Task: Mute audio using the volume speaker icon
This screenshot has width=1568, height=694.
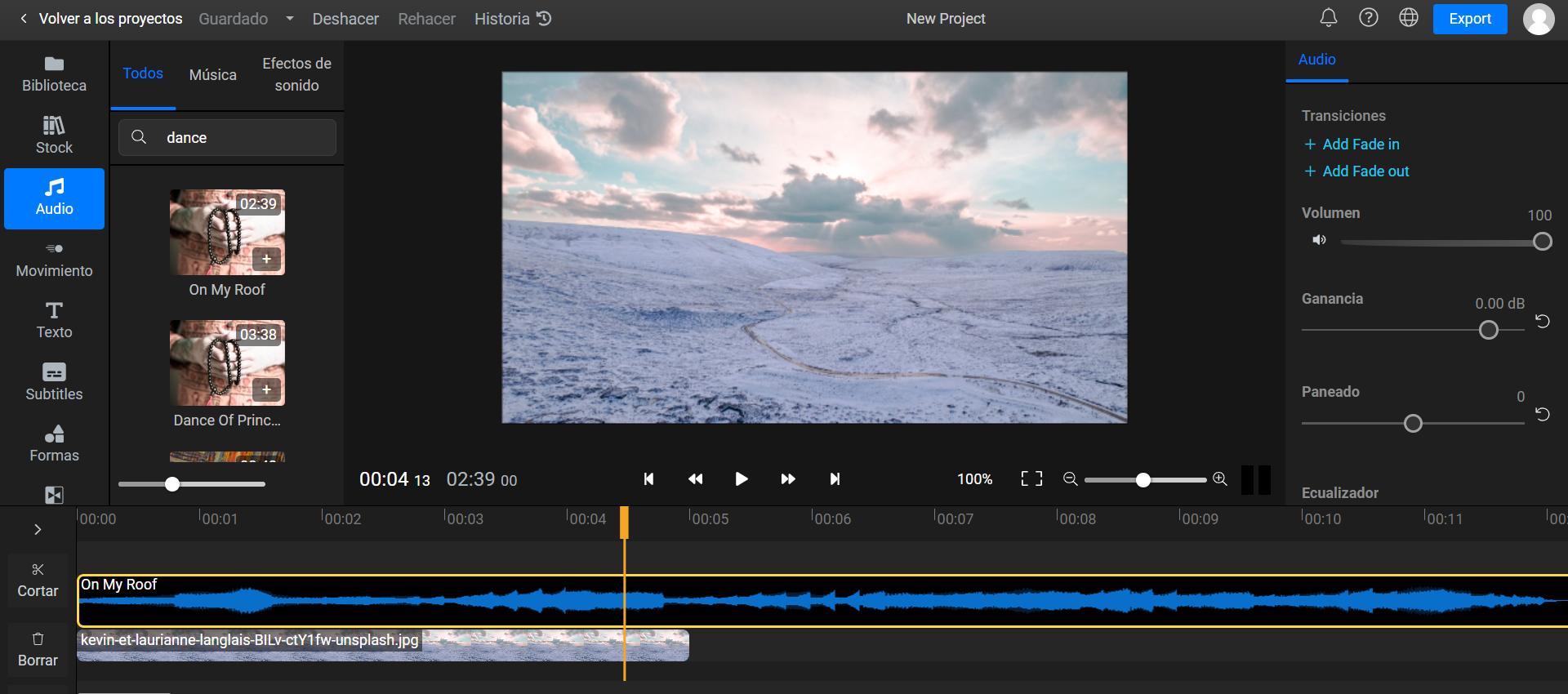Action: pyautogui.click(x=1319, y=240)
